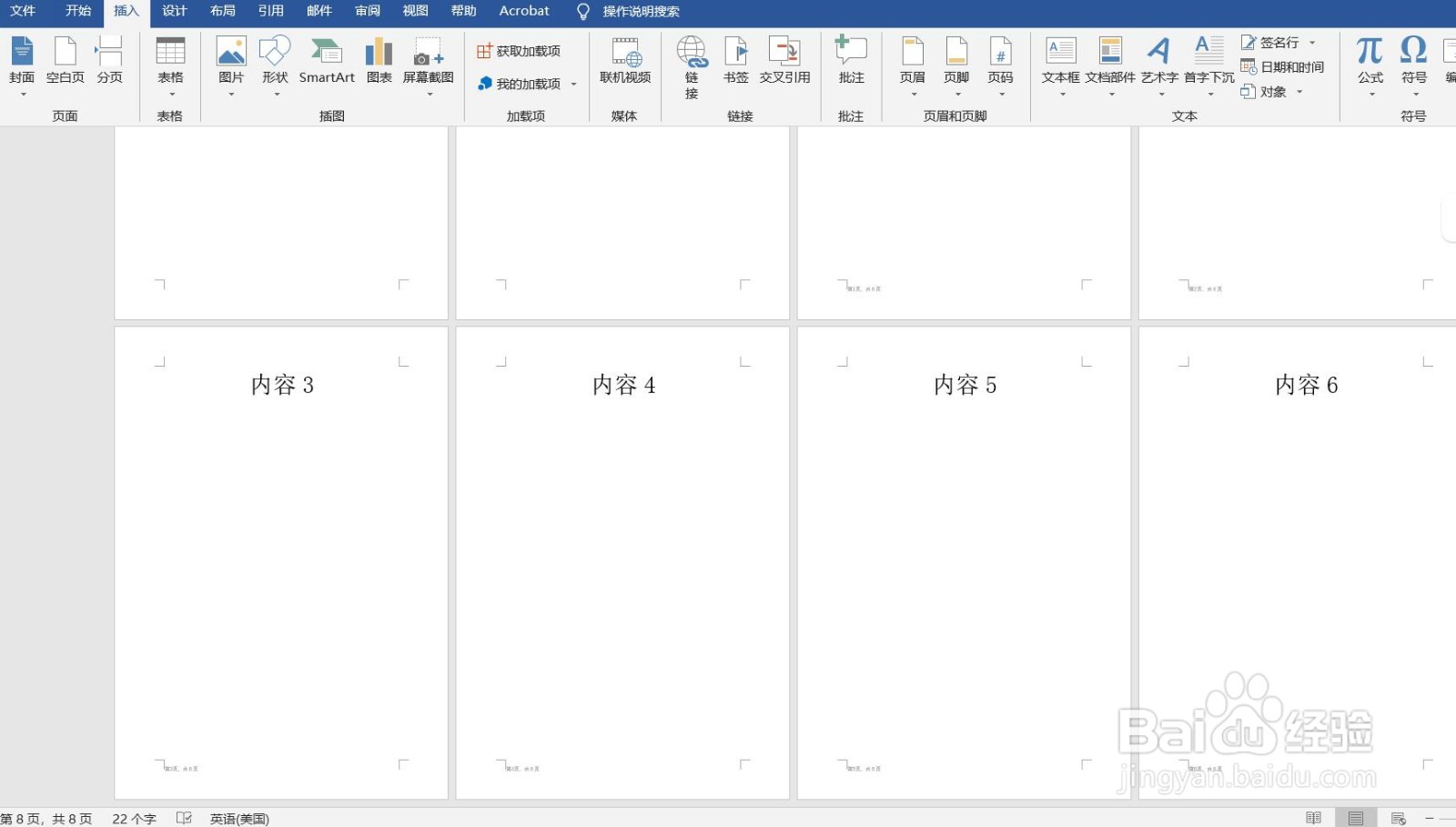Switch to the Layout (布局) tab
The width and height of the screenshot is (1456, 827).
(223, 11)
